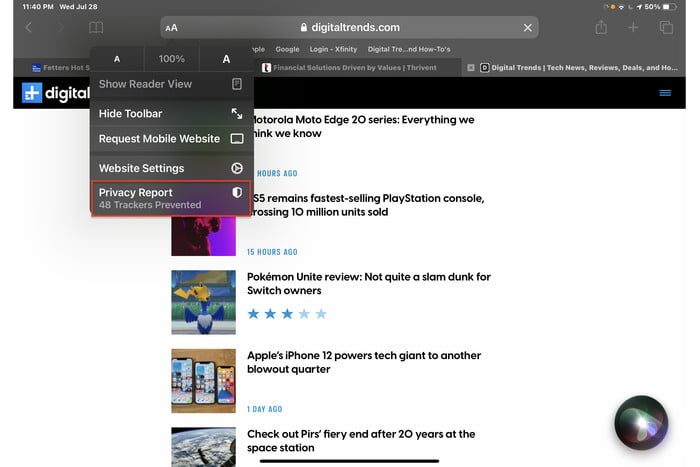
Task: Tap the iPhone 12 article thumbnail
Action: [x=203, y=381]
